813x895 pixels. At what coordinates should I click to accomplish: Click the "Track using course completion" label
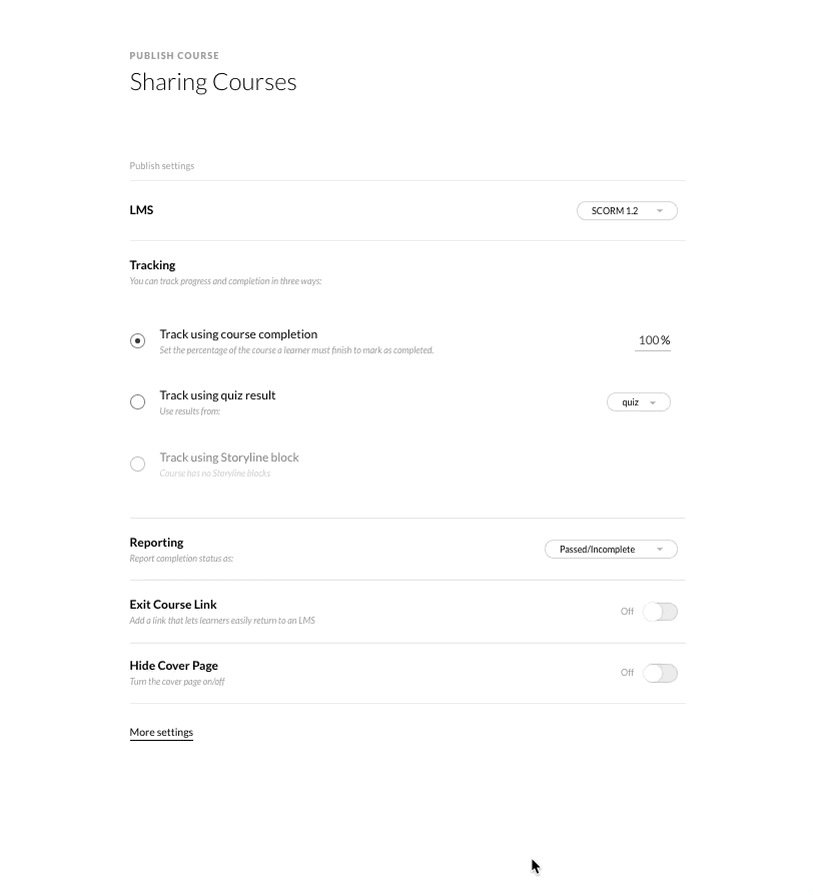point(238,334)
